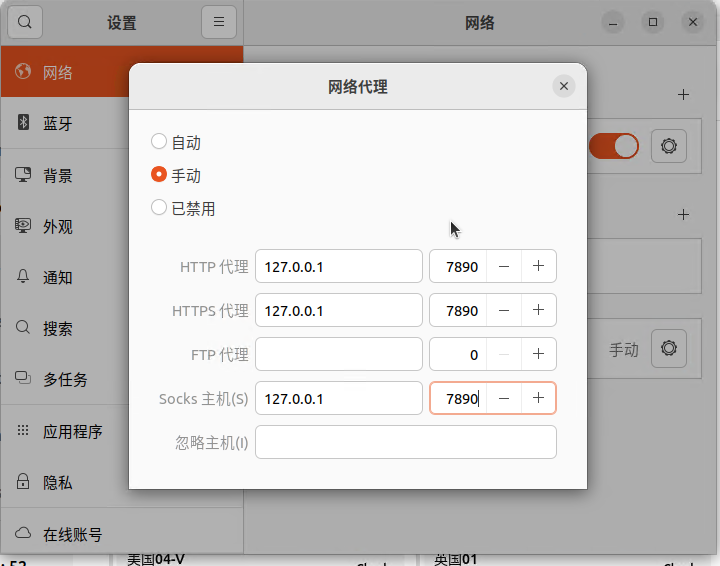
Task: Click the privacy lock icon in sidebar
Action: (23, 482)
